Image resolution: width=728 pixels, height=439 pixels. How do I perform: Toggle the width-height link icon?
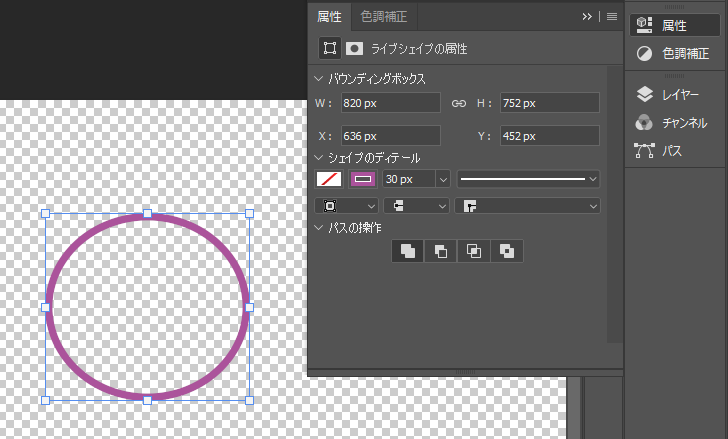tap(459, 103)
